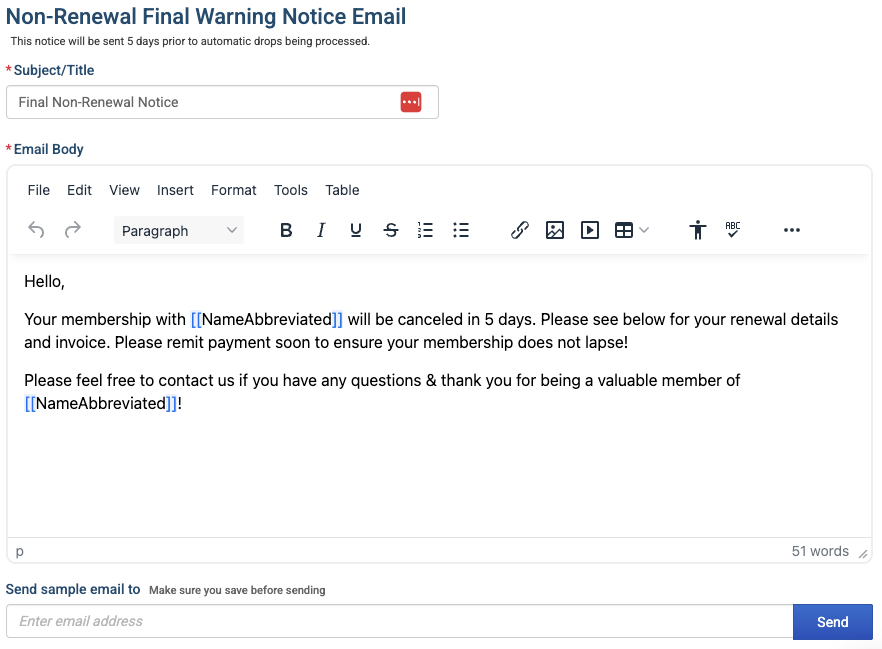The height and width of the screenshot is (649, 882).
Task: Reveal more toolbar options ellipsis
Action: tap(791, 230)
